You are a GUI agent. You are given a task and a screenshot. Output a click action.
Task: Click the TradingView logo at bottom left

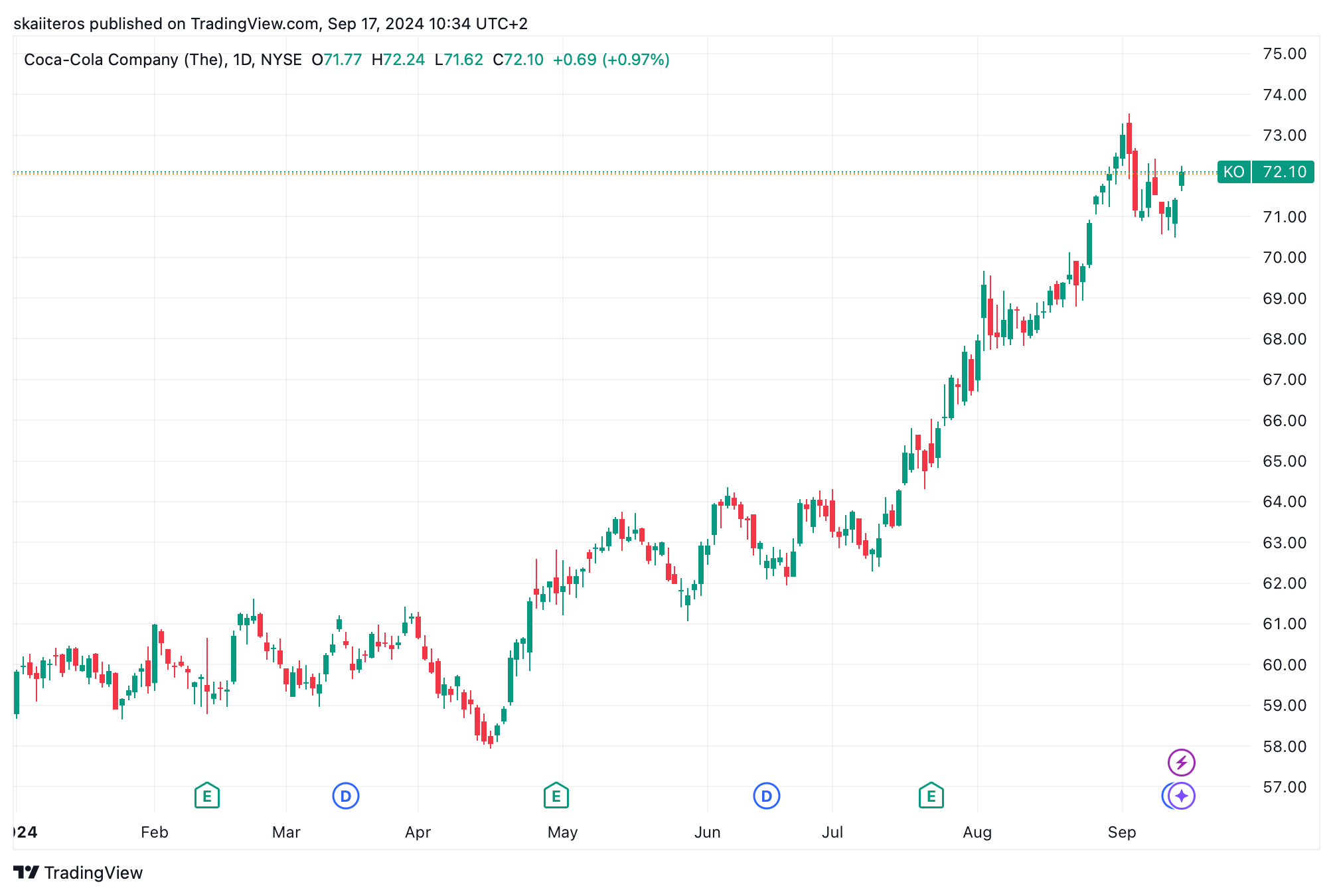coord(78,872)
